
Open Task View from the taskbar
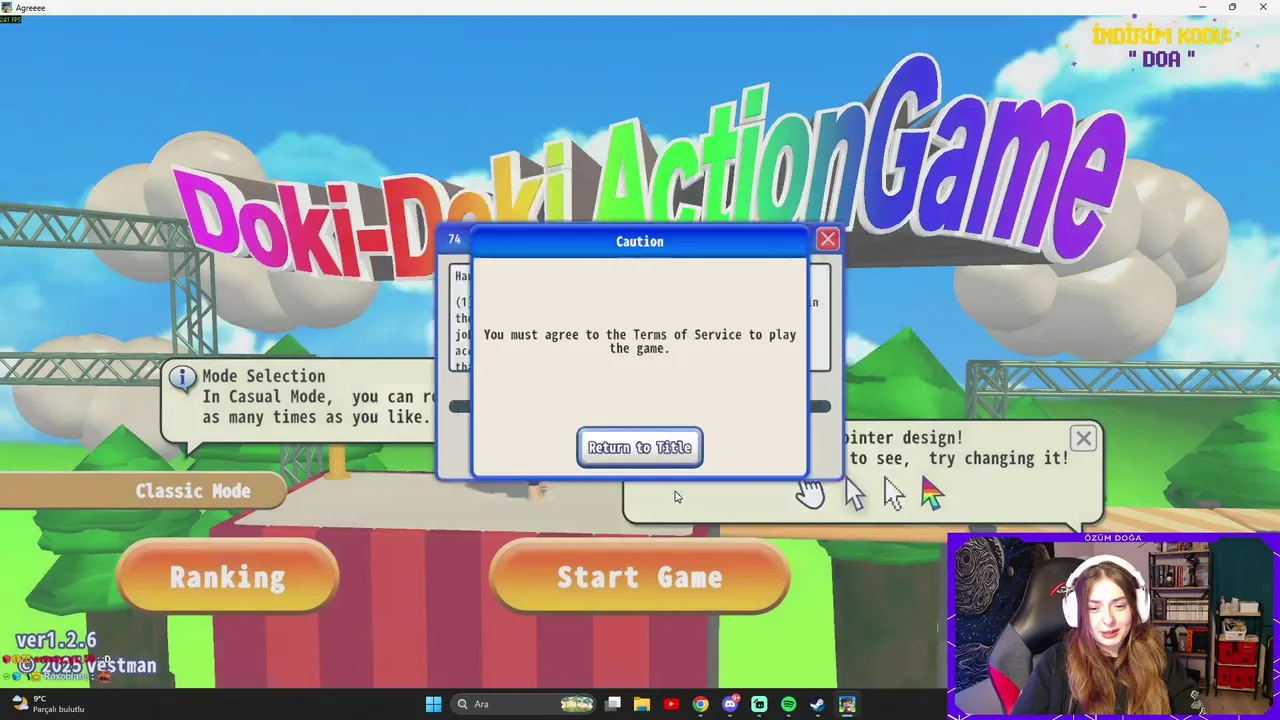613,704
